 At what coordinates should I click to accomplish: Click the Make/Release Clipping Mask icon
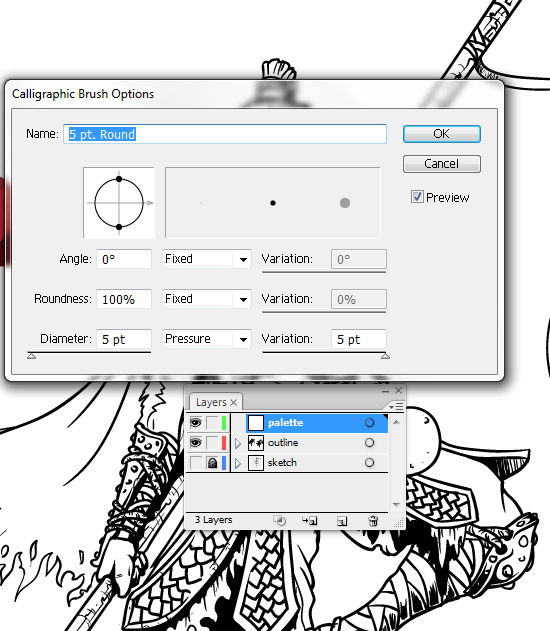[x=280, y=521]
